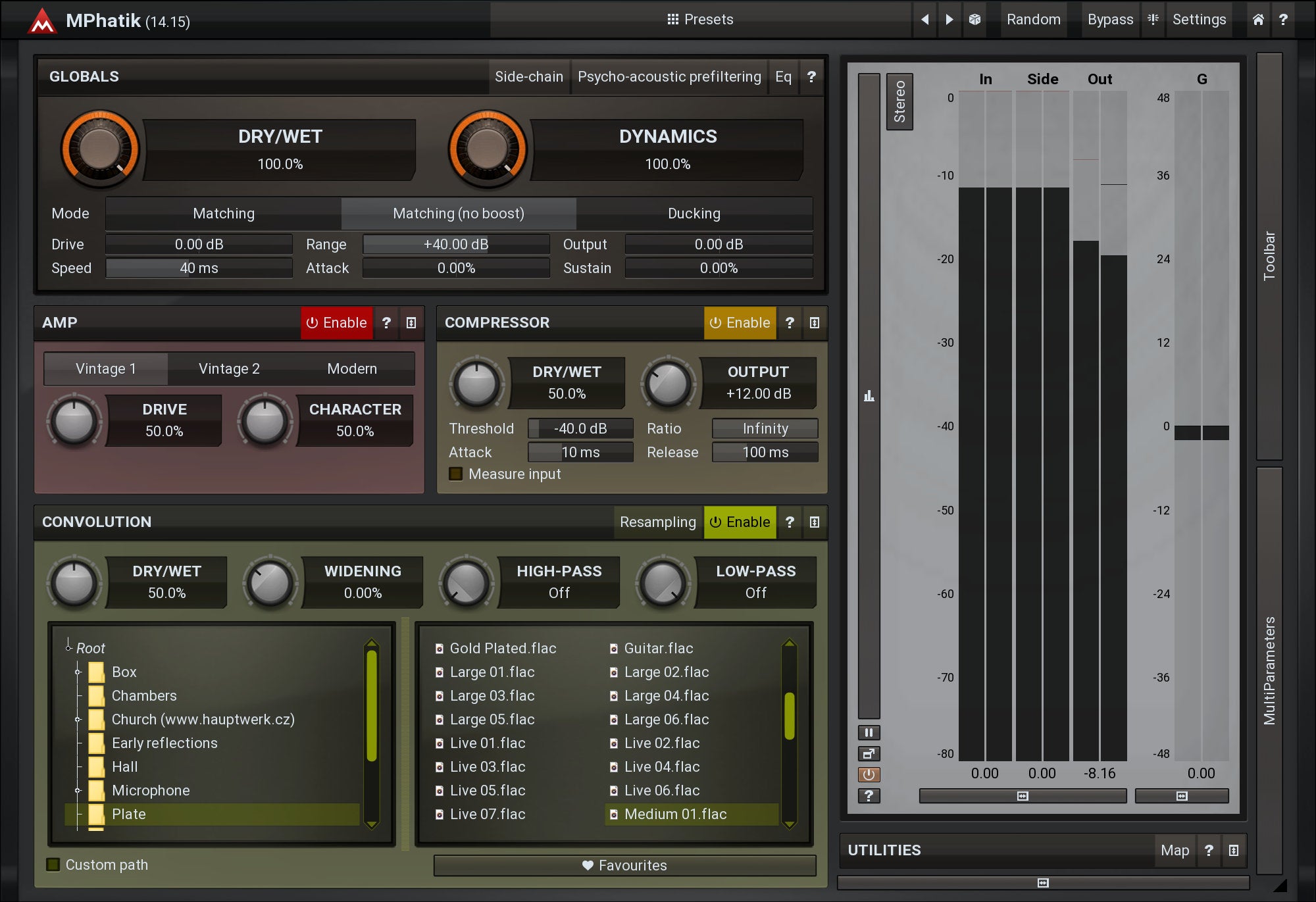The width and height of the screenshot is (1316, 902).
Task: Disable the Convolution Enable toggle
Action: click(740, 522)
